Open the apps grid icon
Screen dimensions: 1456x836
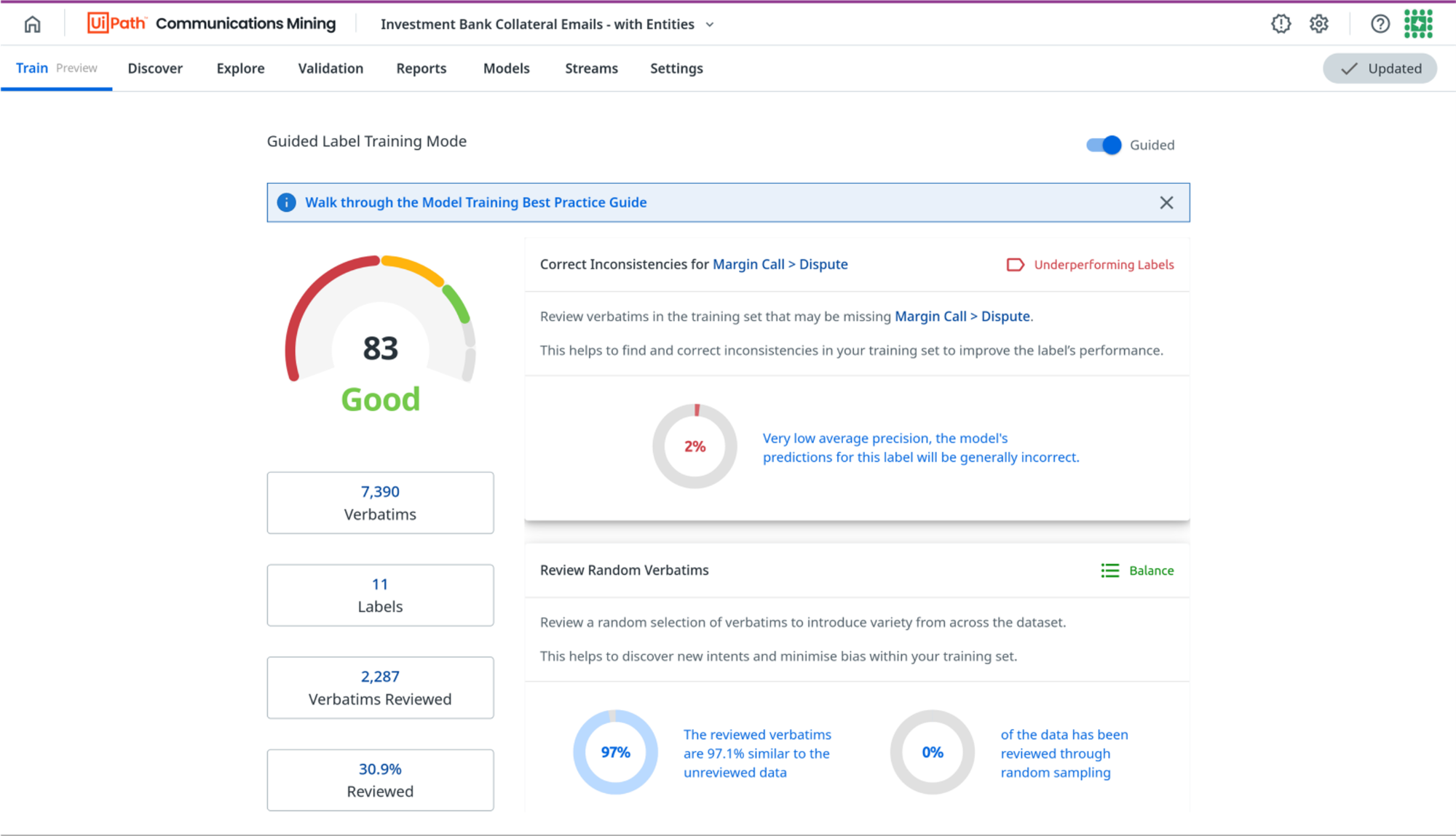(1419, 23)
